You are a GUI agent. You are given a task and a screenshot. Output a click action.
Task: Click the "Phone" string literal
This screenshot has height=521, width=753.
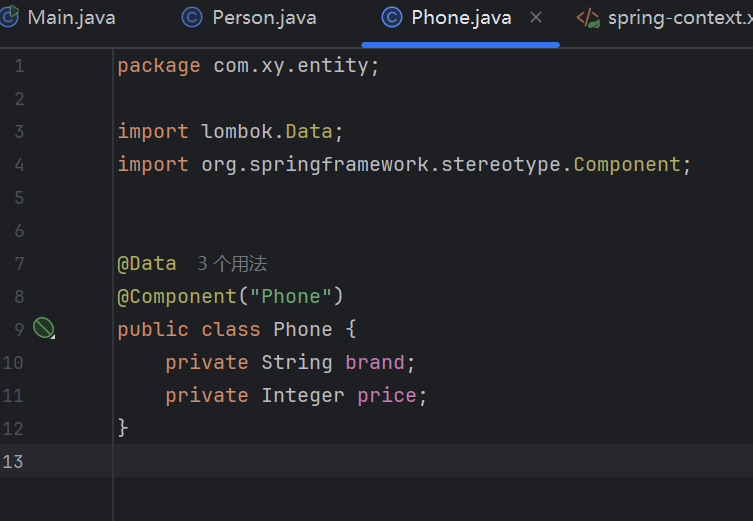tap(291, 296)
